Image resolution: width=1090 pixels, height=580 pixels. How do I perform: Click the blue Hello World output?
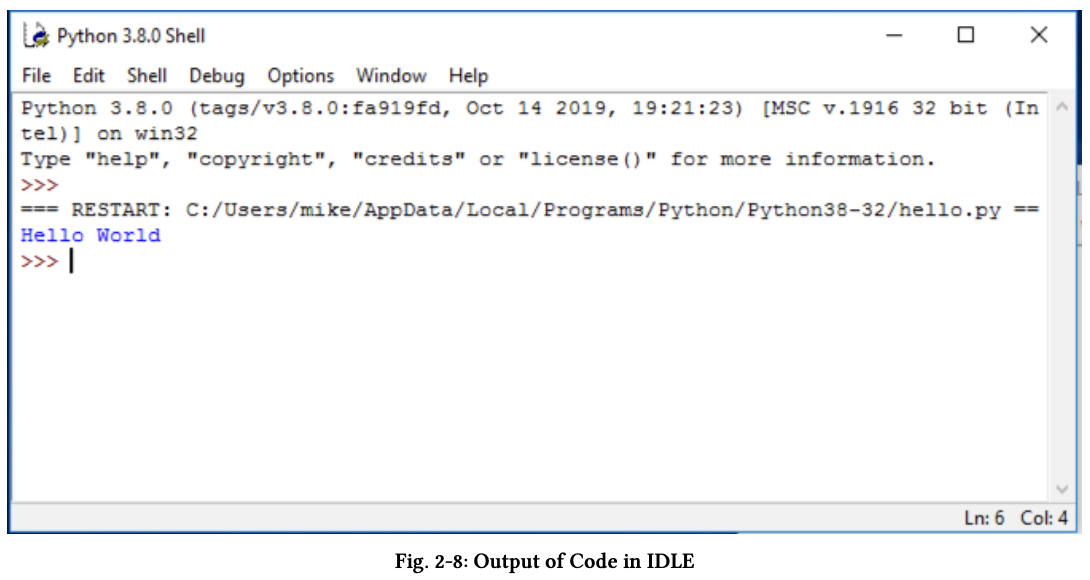pyautogui.click(x=90, y=236)
